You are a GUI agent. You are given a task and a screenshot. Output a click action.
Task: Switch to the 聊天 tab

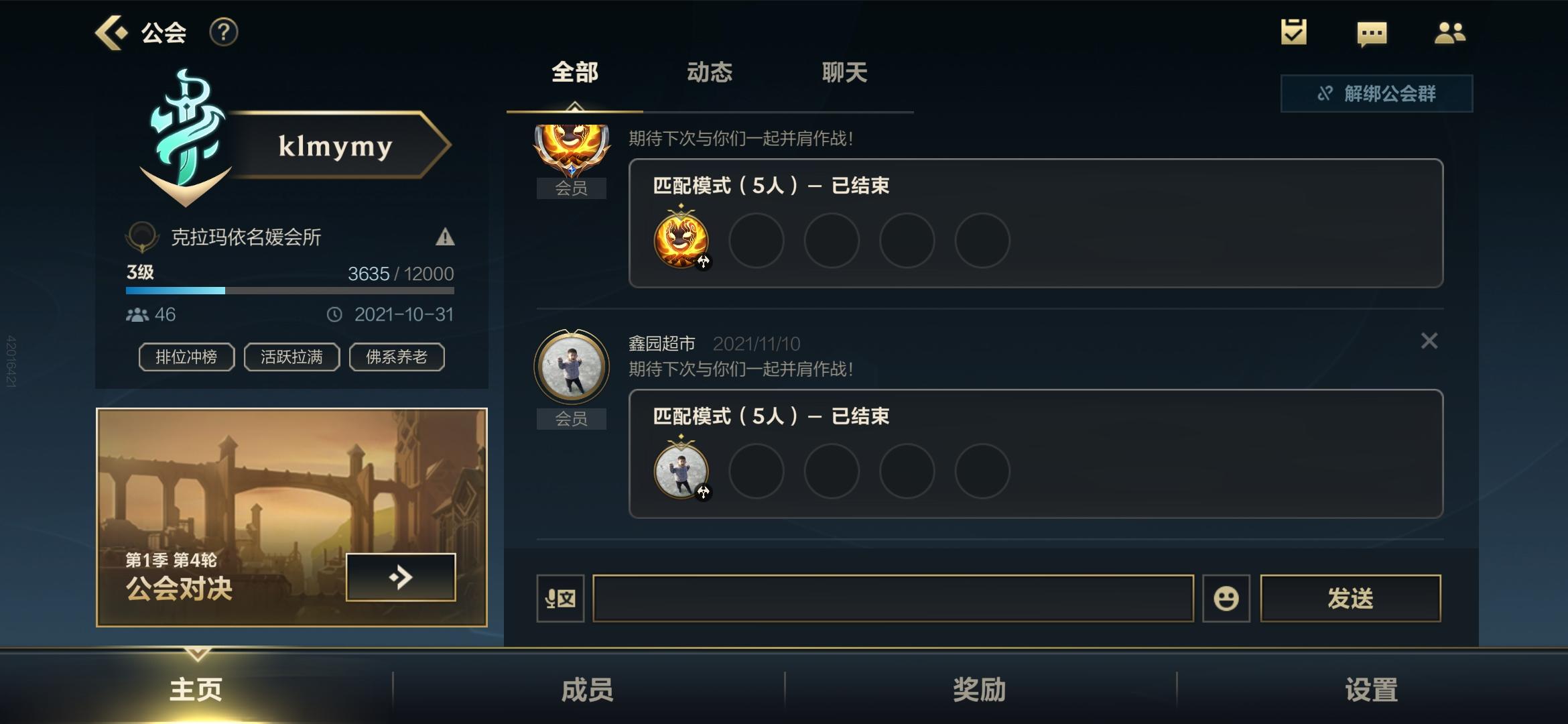(844, 72)
